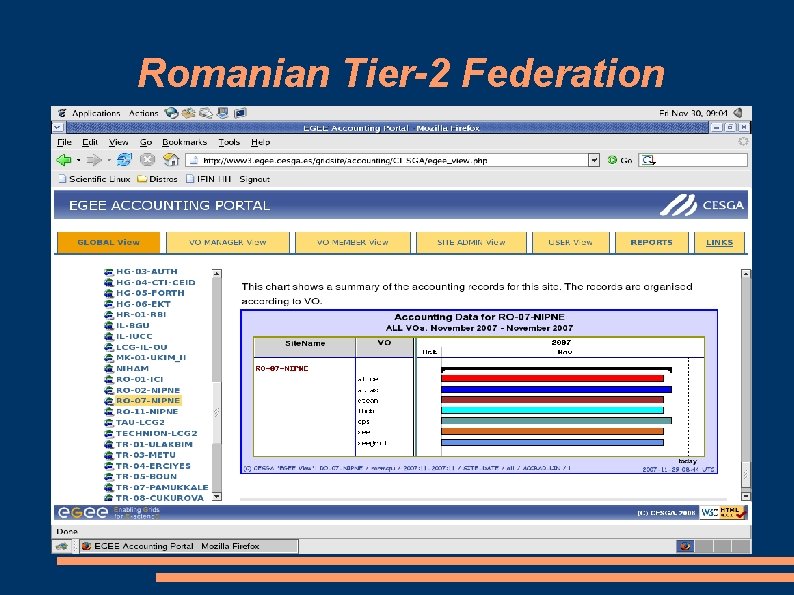
Task: Click the Firefox Forward arrow button
Action: 94,161
